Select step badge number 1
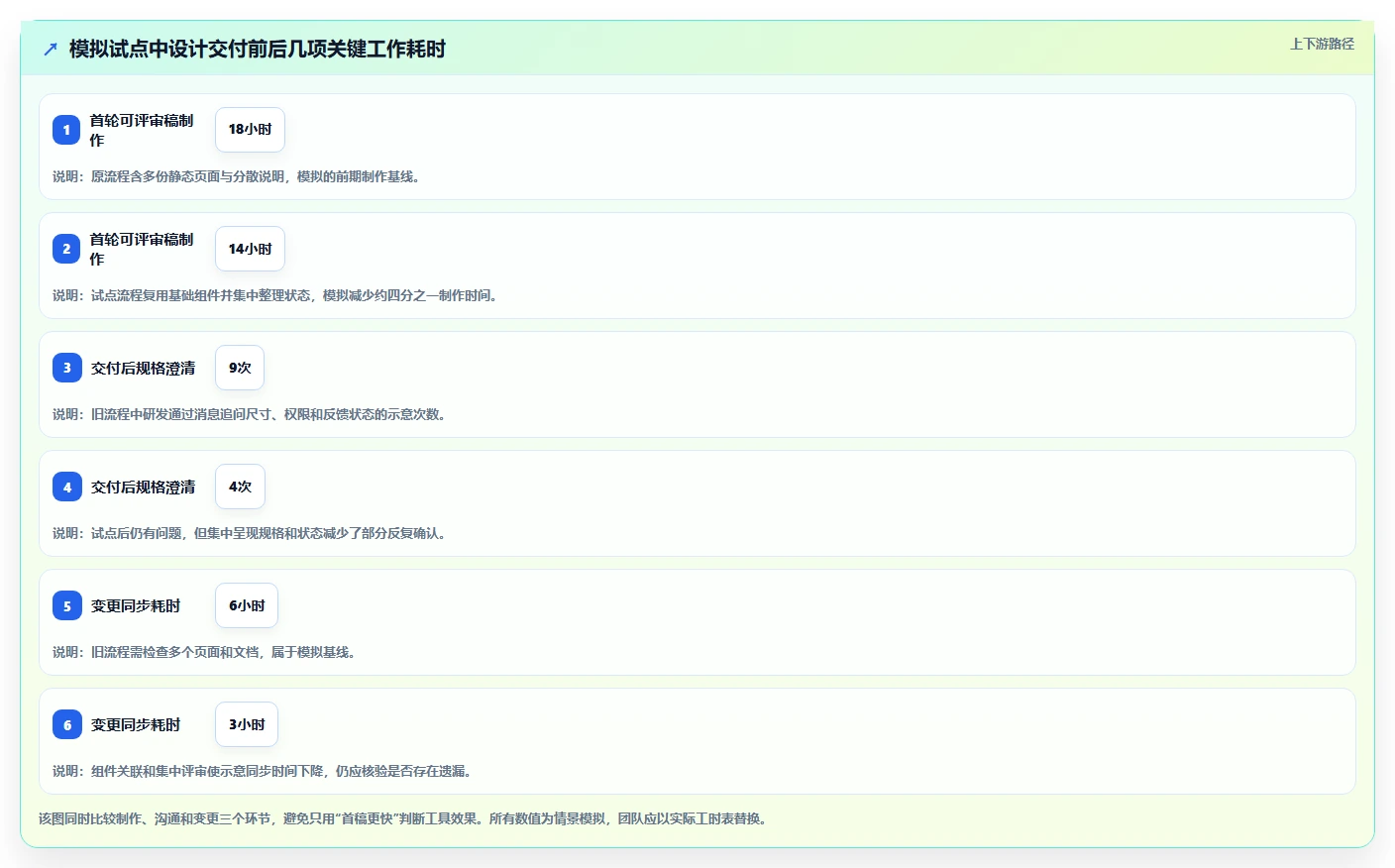Screen dimensions: 1395x868 tap(66, 130)
